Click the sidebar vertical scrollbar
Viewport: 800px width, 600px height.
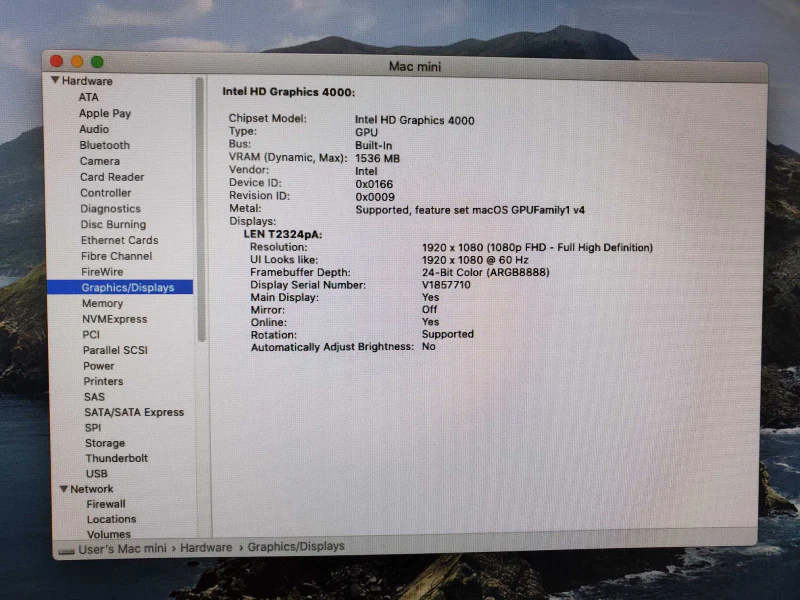pos(201,209)
